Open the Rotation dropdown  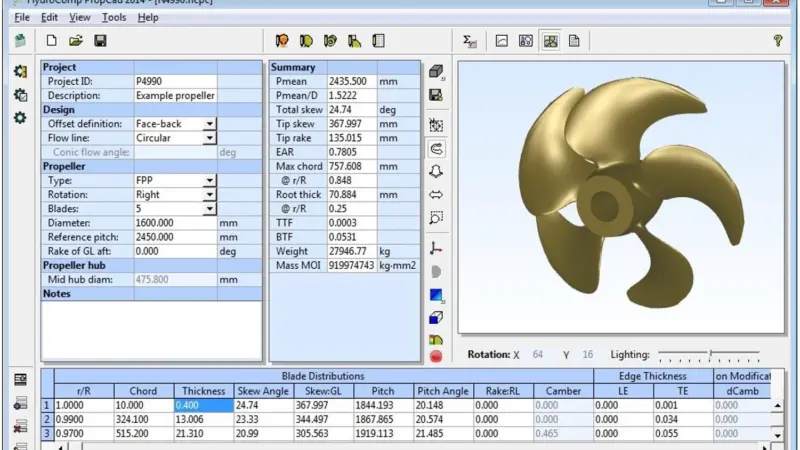[x=210, y=195]
